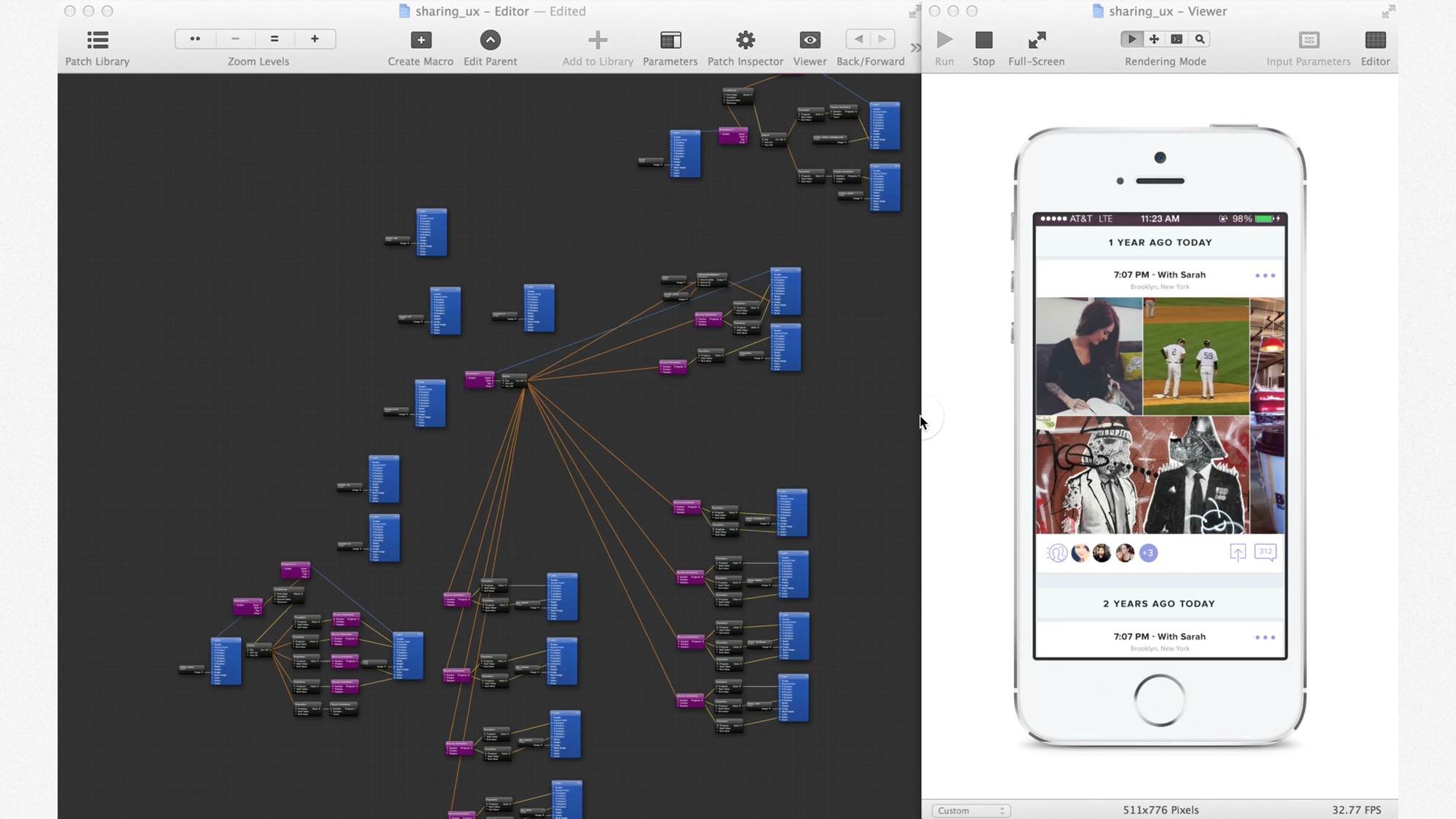1456x819 pixels.
Task: Click the zoom-out minus button
Action: click(x=234, y=39)
